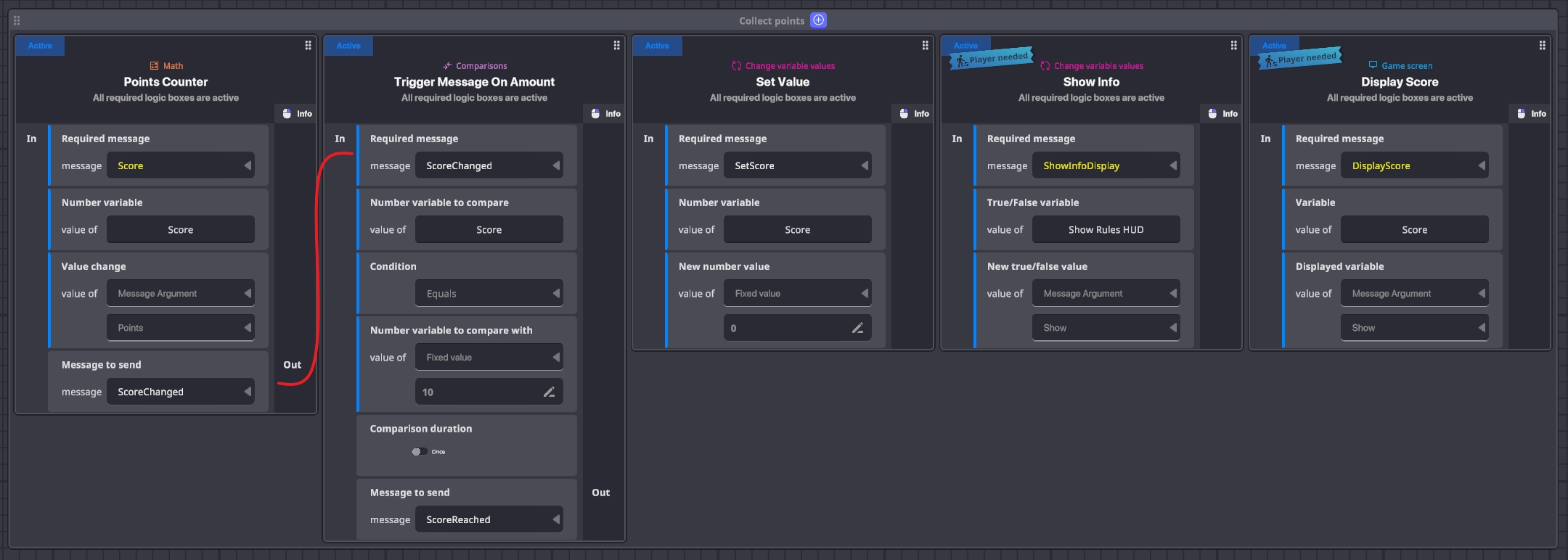Toggle Active state on Set Value box
Image resolution: width=1568 pixels, height=560 pixels.
(657, 46)
